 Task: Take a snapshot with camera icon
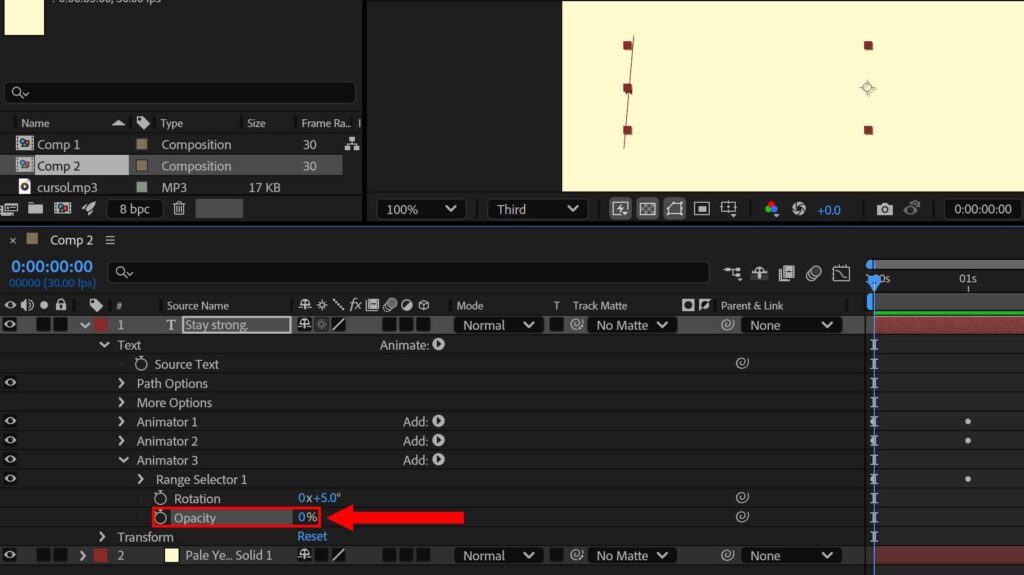[x=884, y=209]
